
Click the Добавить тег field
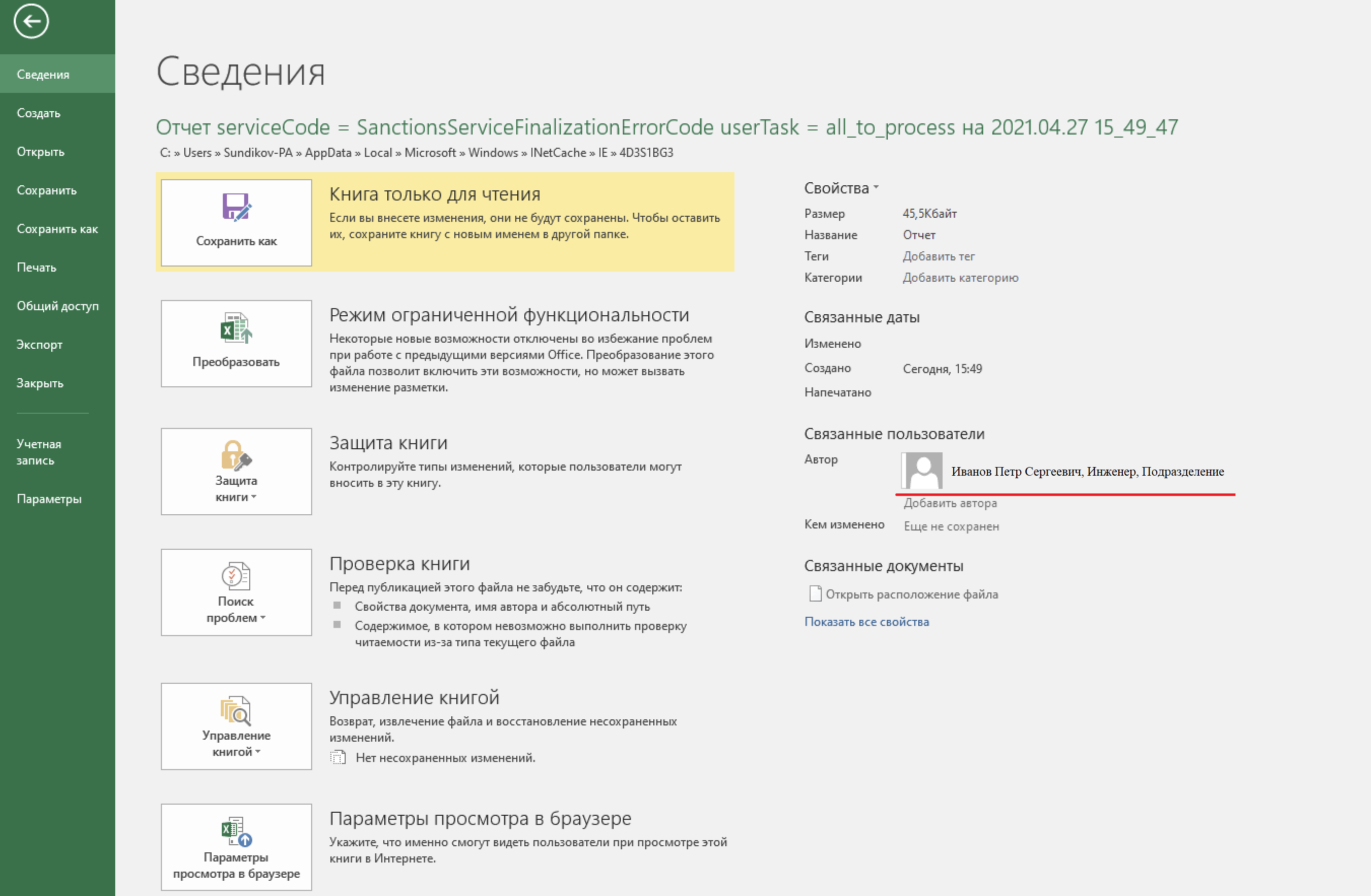tap(939, 256)
